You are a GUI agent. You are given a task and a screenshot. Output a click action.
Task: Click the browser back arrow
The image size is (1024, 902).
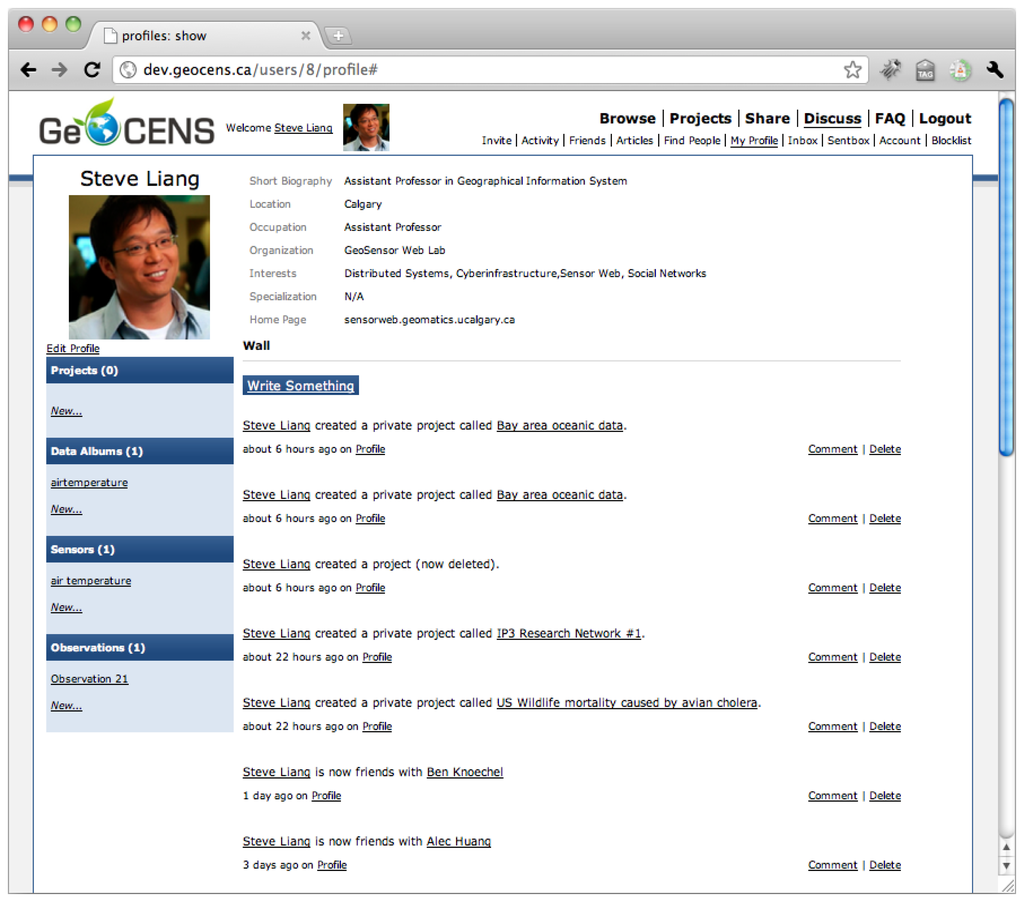click(x=28, y=70)
